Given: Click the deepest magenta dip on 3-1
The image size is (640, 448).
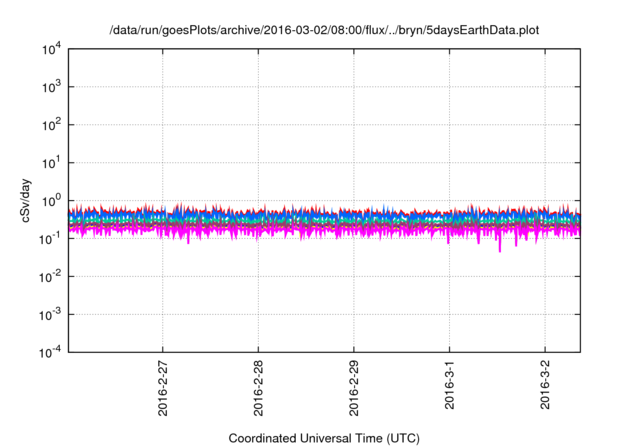Looking at the screenshot, I should click(500, 250).
